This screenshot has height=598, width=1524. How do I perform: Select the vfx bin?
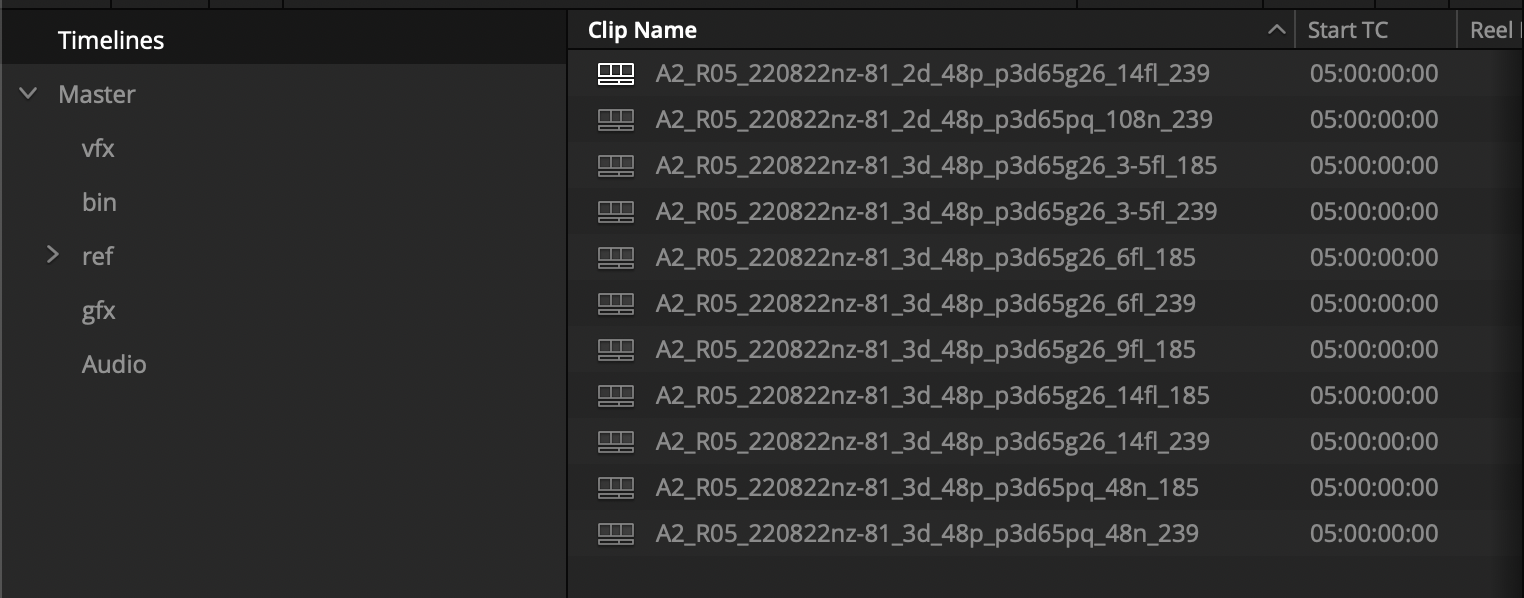tap(98, 149)
